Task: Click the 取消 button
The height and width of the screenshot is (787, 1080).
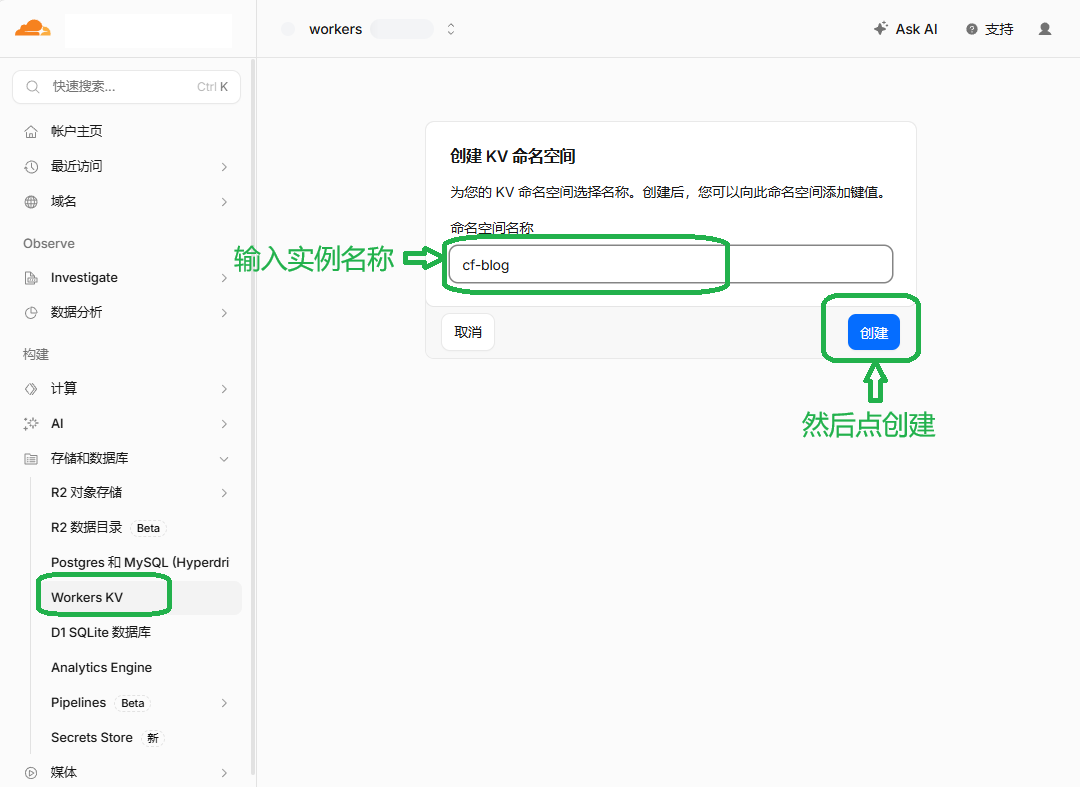Action: point(468,332)
